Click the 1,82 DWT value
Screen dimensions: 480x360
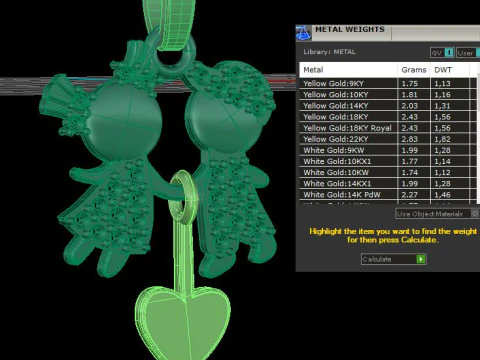coord(442,139)
